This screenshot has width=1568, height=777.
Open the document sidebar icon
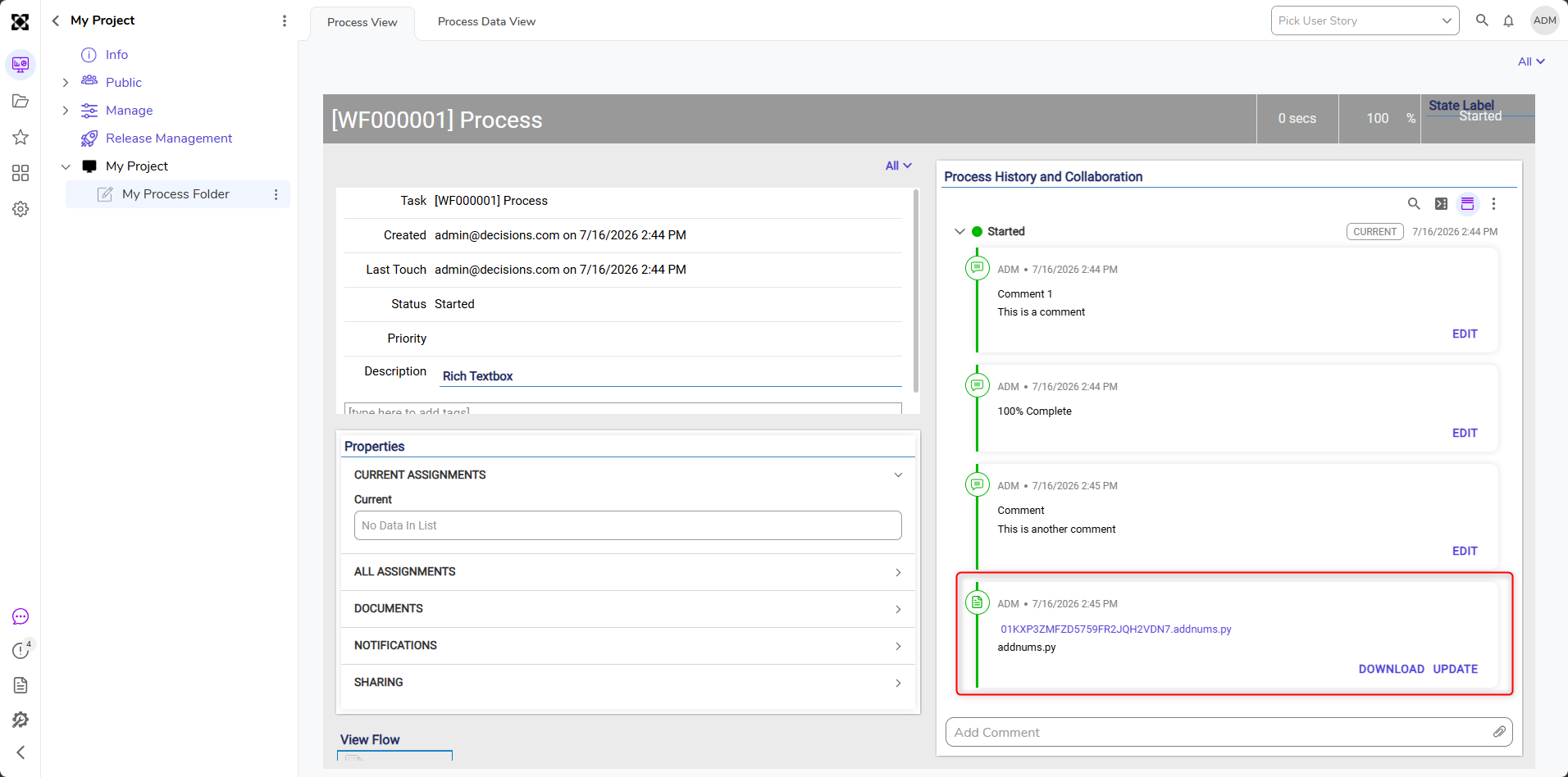(x=21, y=685)
